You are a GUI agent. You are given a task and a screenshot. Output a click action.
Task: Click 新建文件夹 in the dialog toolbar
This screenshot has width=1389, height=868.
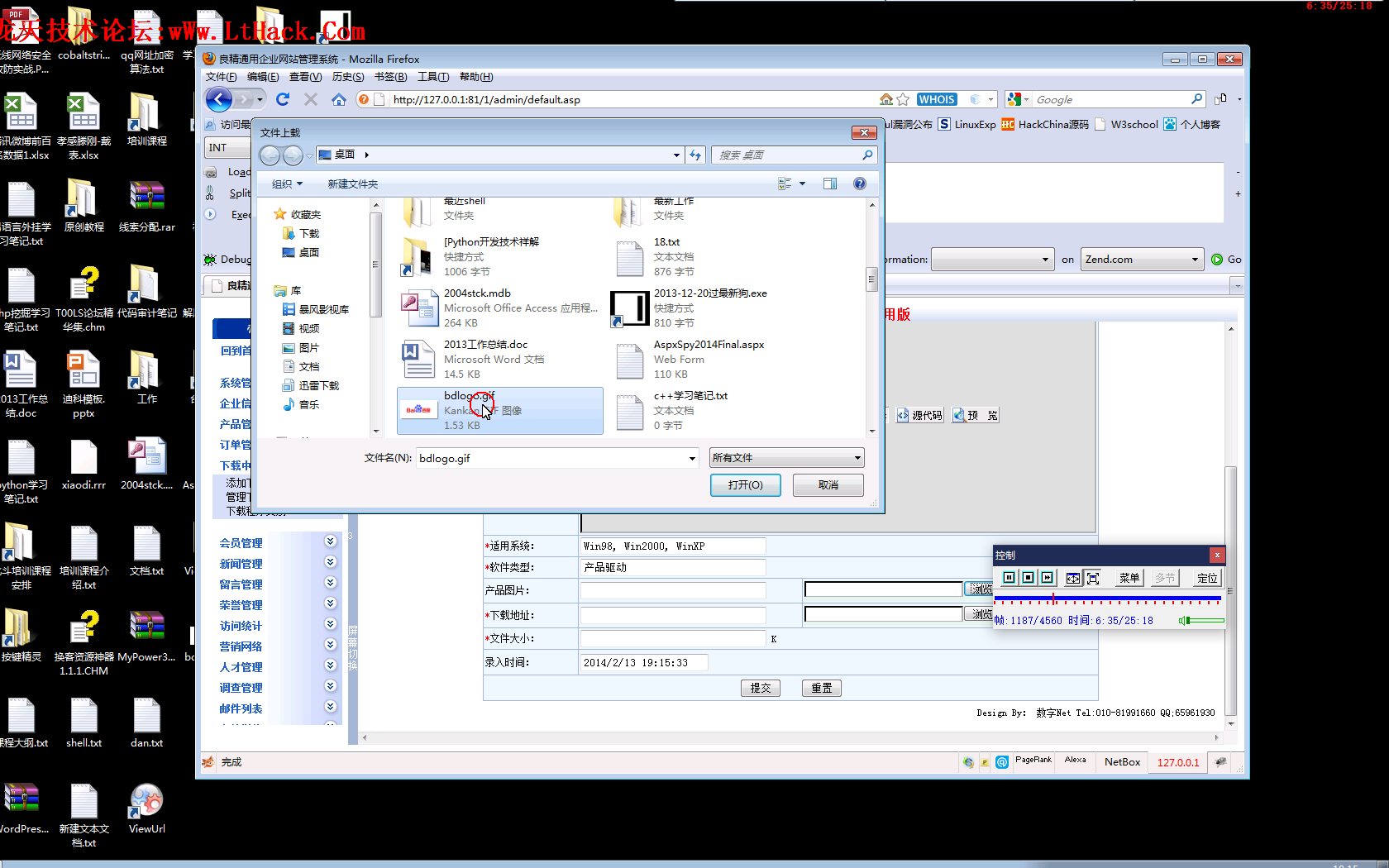tap(352, 184)
